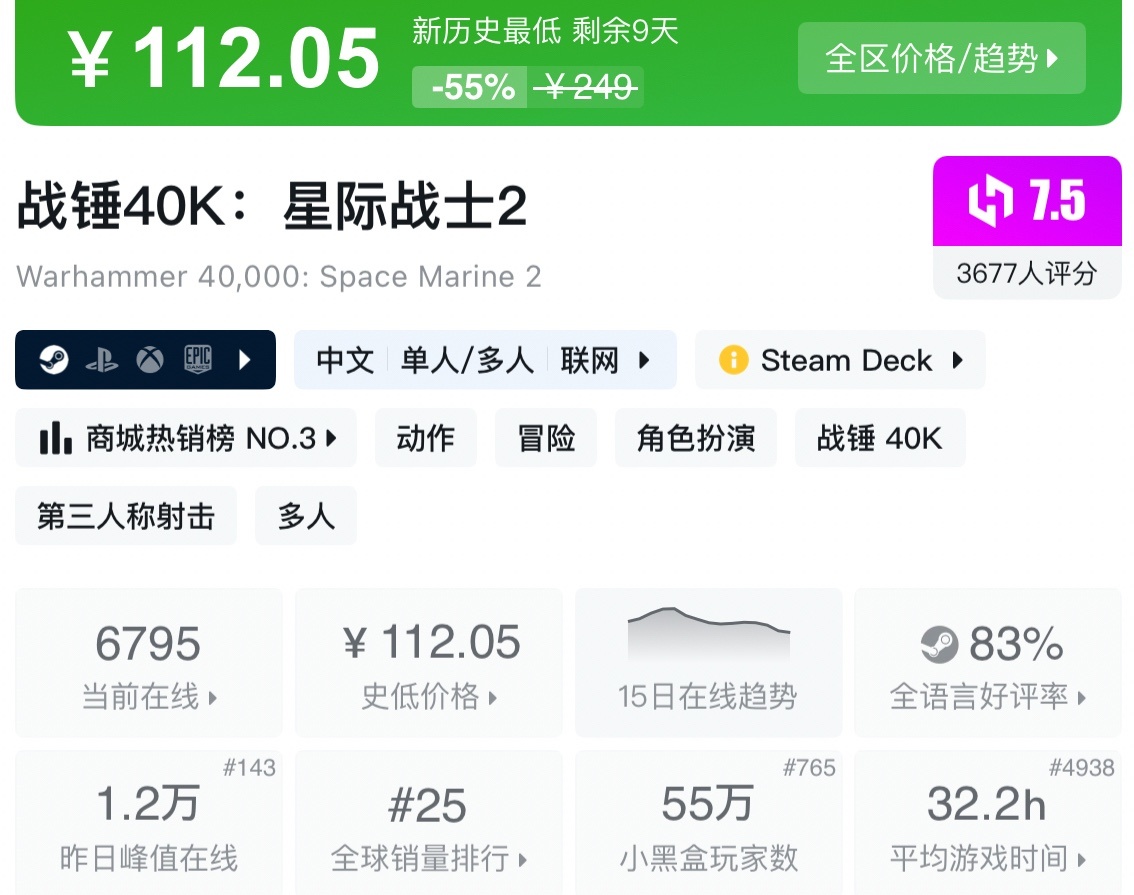Viewport: 1134px width, 895px height.
Task: Tap the PlayStation platform icon
Action: [102, 359]
